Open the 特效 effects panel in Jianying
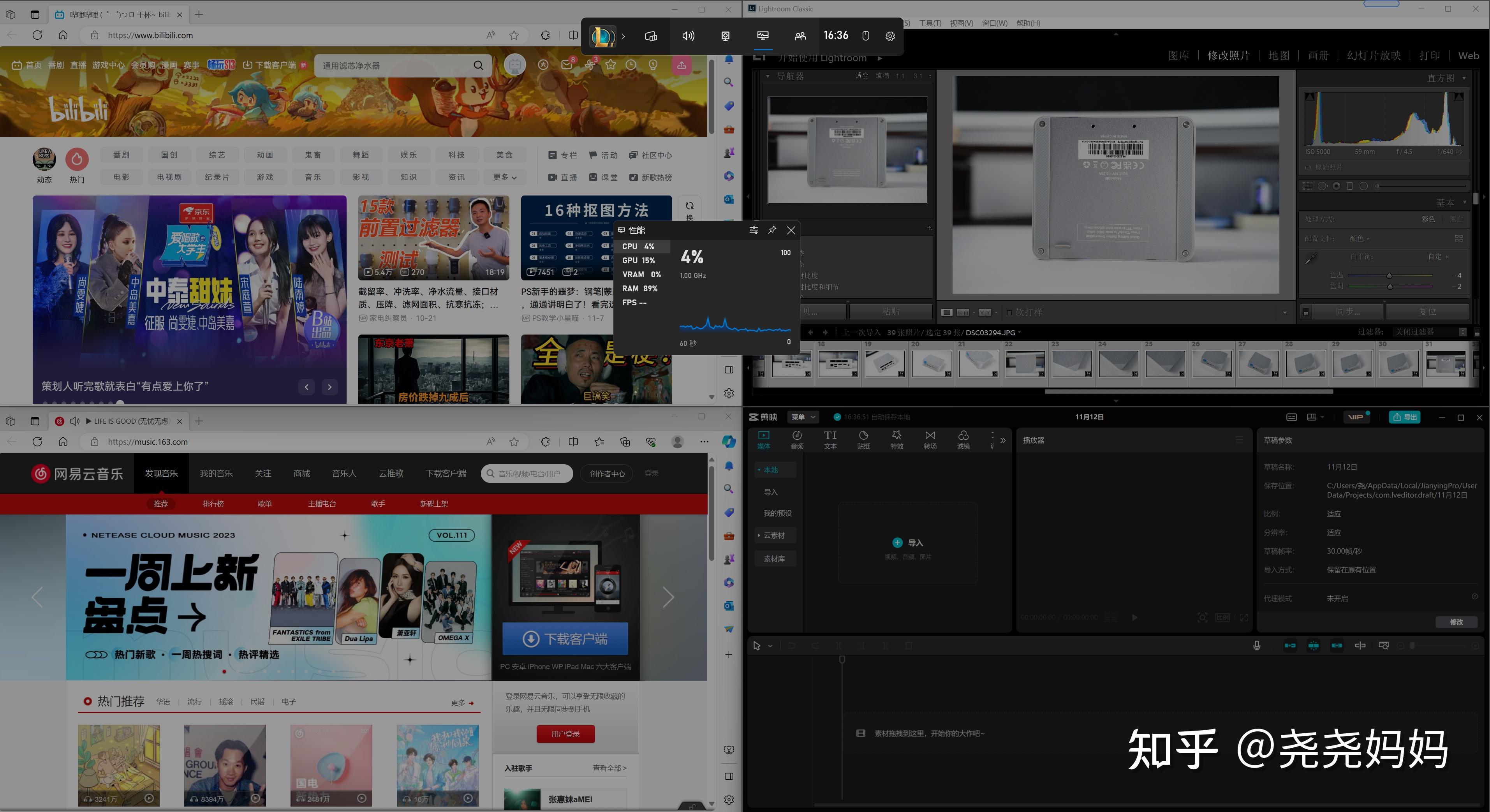The image size is (1490, 812). (x=896, y=440)
